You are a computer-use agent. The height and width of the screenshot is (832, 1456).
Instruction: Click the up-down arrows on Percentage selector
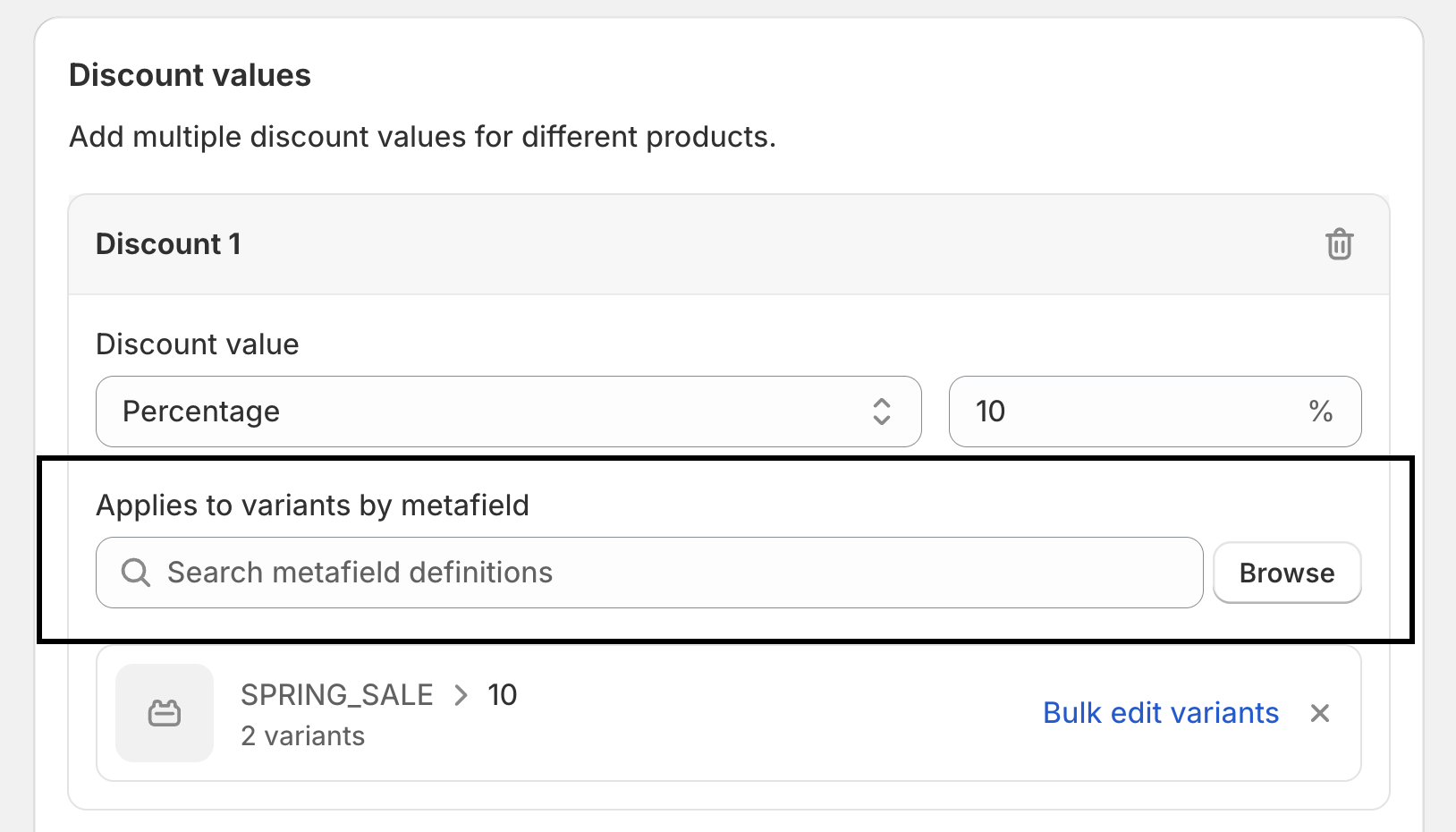pyautogui.click(x=882, y=412)
